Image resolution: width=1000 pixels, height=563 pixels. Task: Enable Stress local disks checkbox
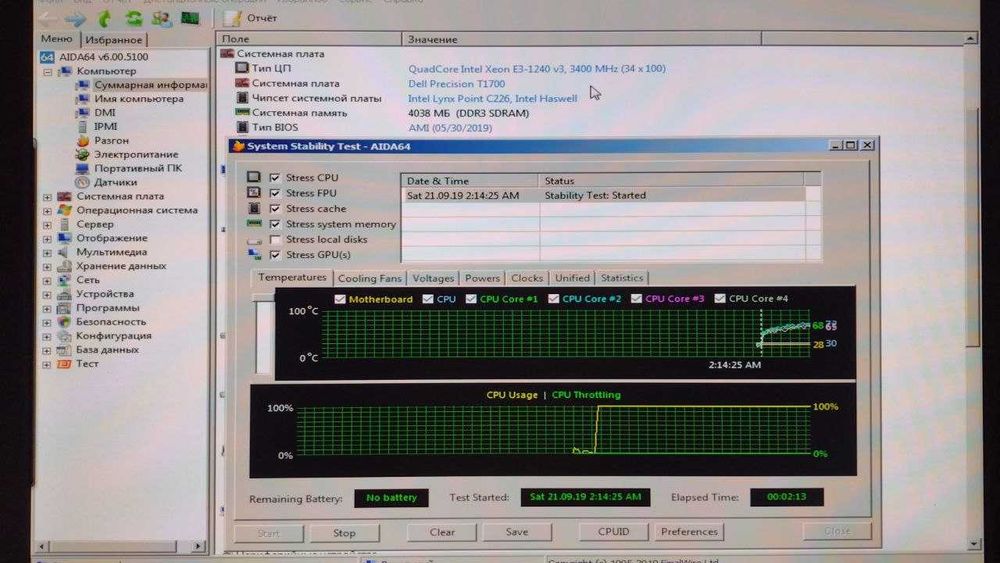[275, 239]
